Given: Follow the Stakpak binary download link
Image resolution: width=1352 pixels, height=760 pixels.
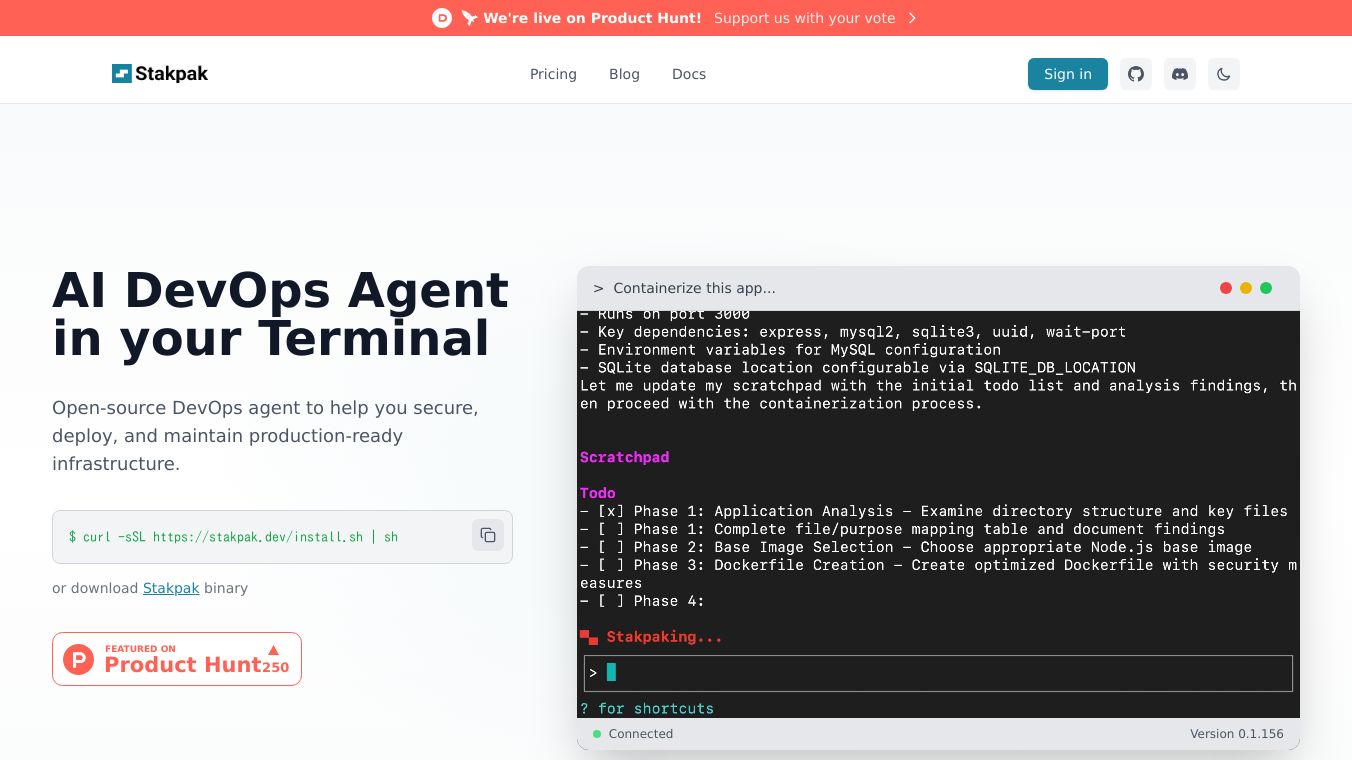Looking at the screenshot, I should tap(171, 588).
